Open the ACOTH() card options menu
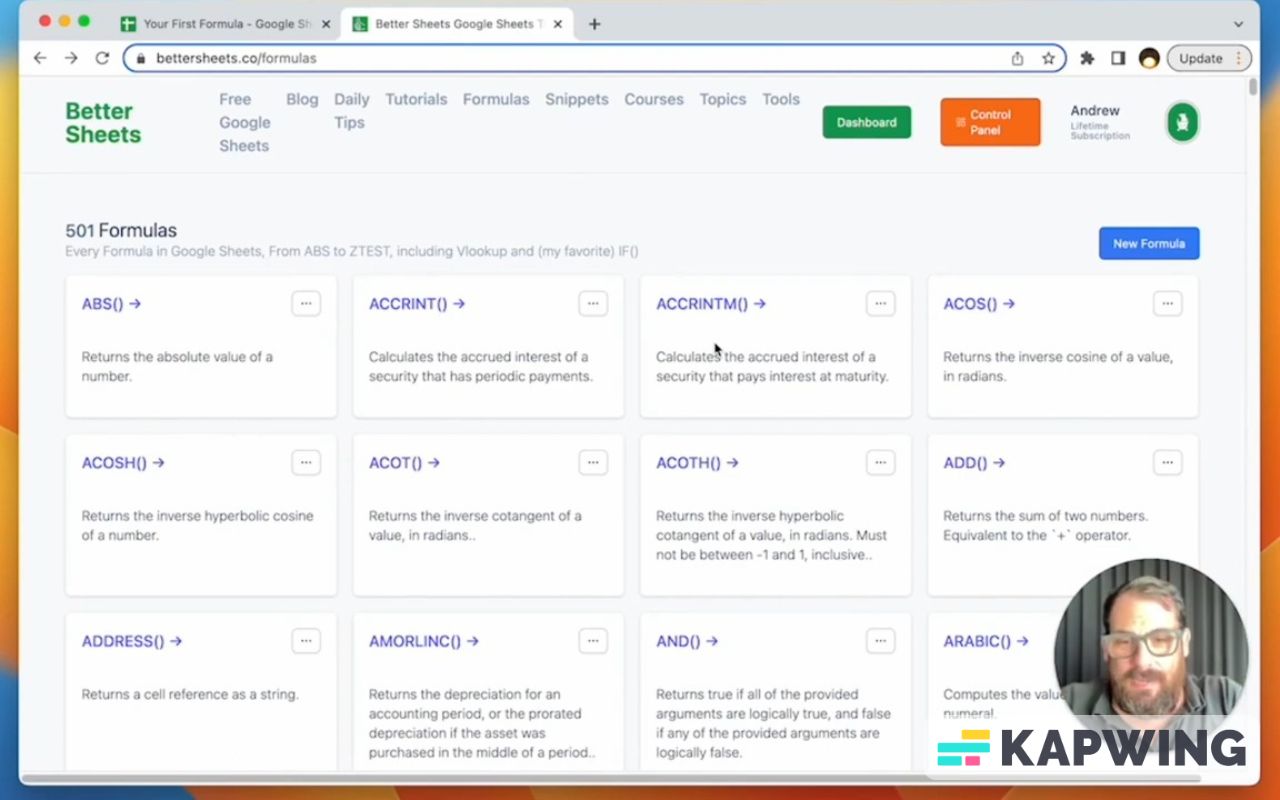The width and height of the screenshot is (1280, 800). point(880,462)
